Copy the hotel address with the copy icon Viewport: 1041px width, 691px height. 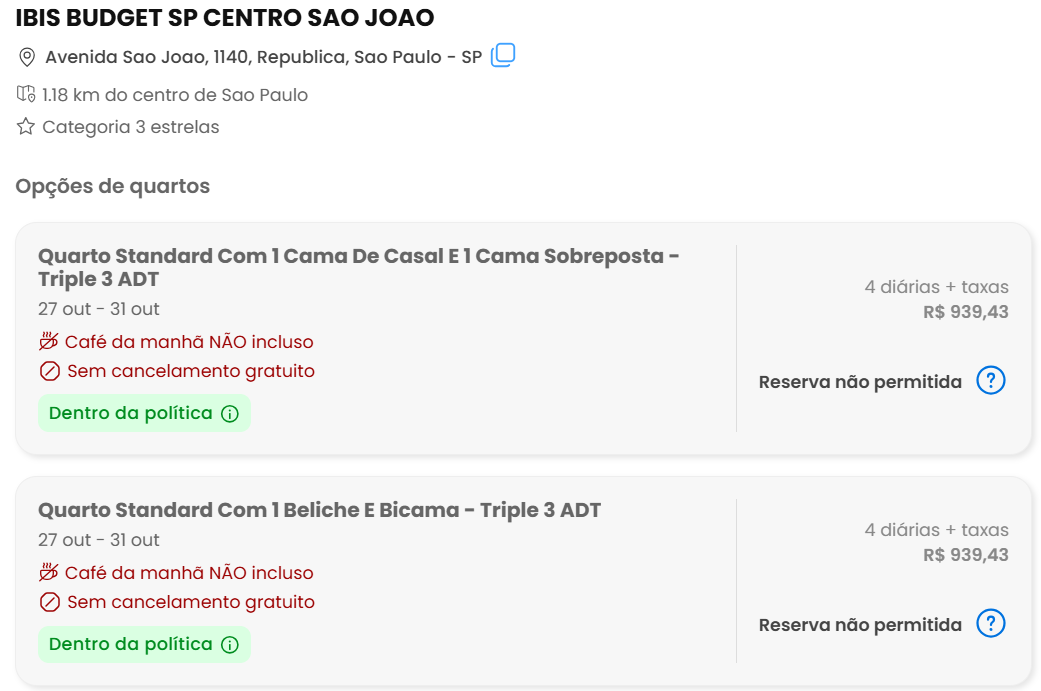[503, 55]
